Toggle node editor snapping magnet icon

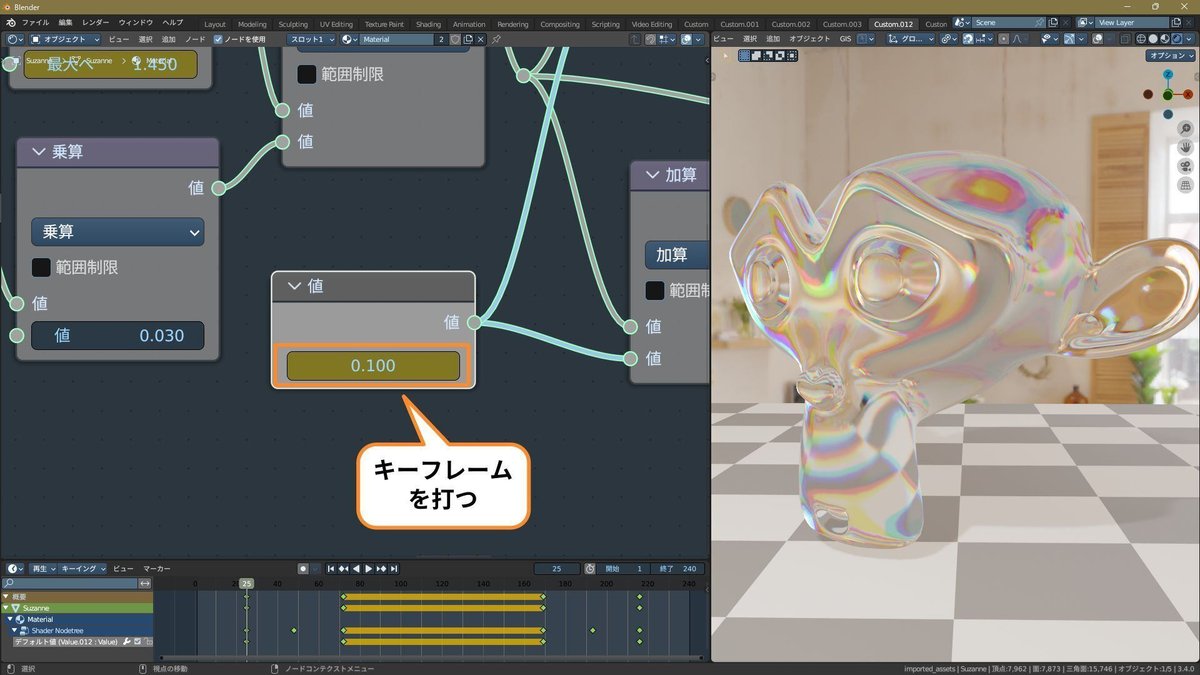(x=651, y=40)
